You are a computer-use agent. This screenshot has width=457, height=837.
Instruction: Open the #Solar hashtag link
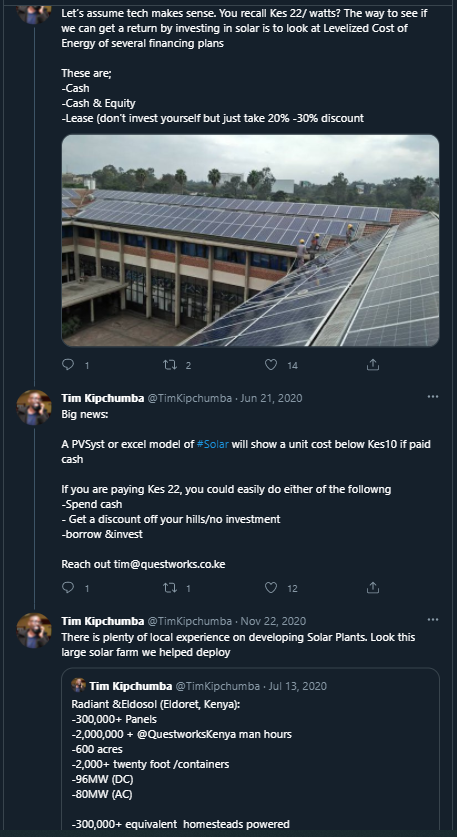(212, 444)
